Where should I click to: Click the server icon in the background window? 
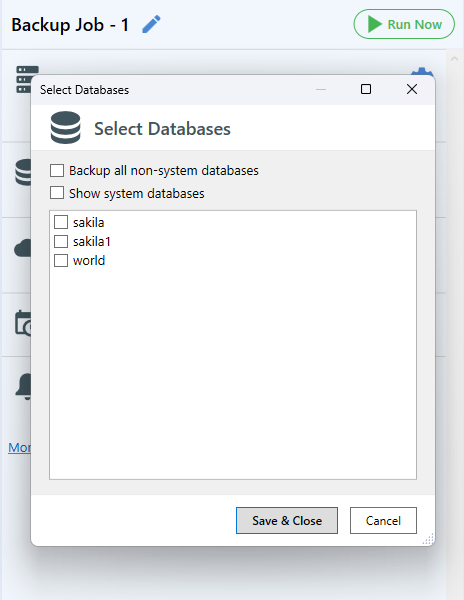click(x=24, y=79)
